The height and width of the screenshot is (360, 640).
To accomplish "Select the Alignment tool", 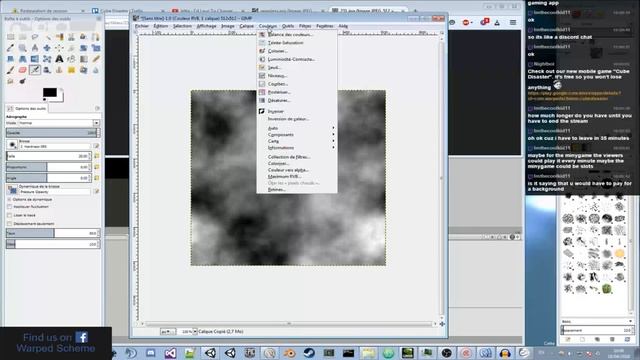I will (59, 48).
